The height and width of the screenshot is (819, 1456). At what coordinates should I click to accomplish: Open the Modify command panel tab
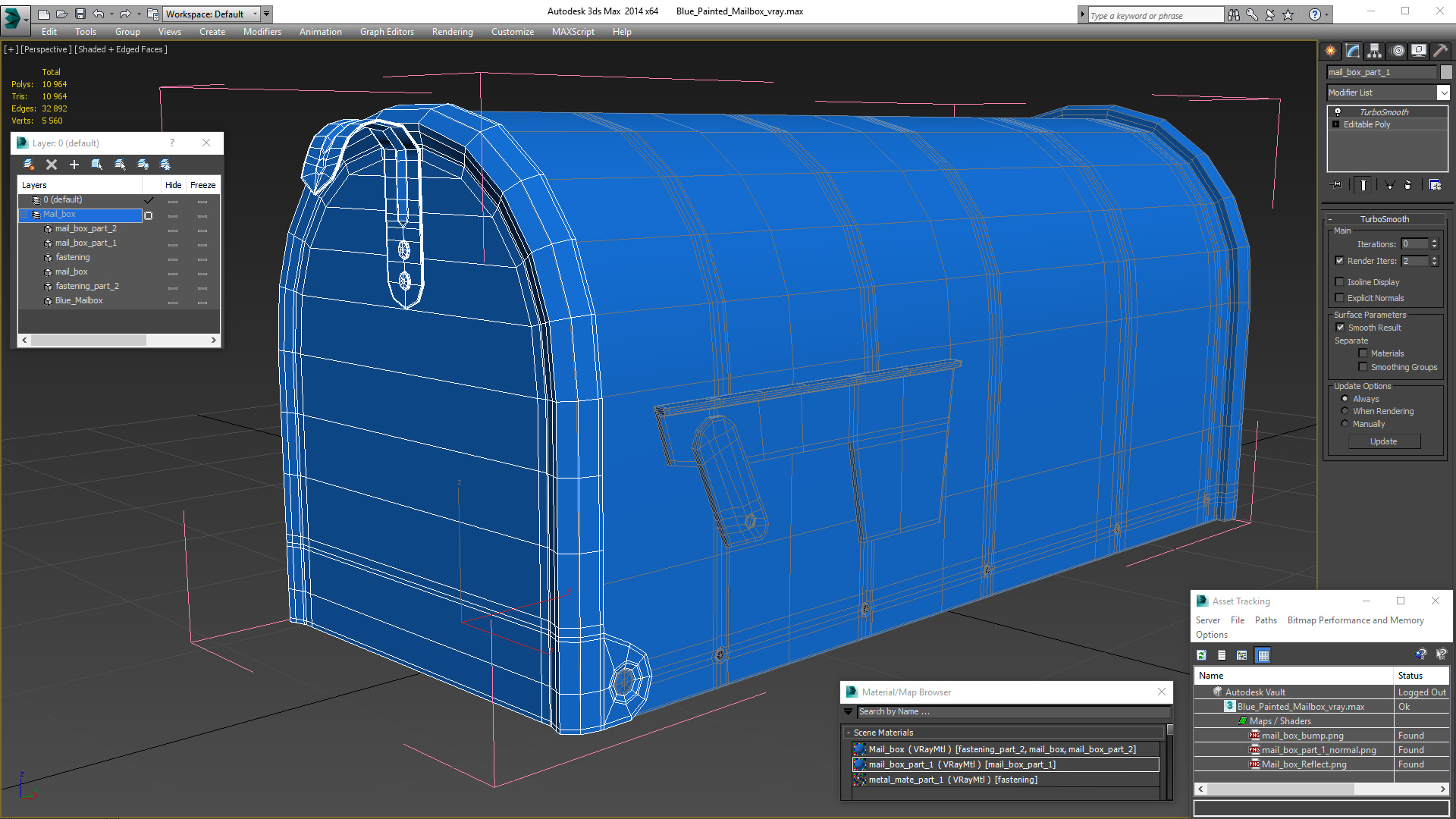(1353, 51)
